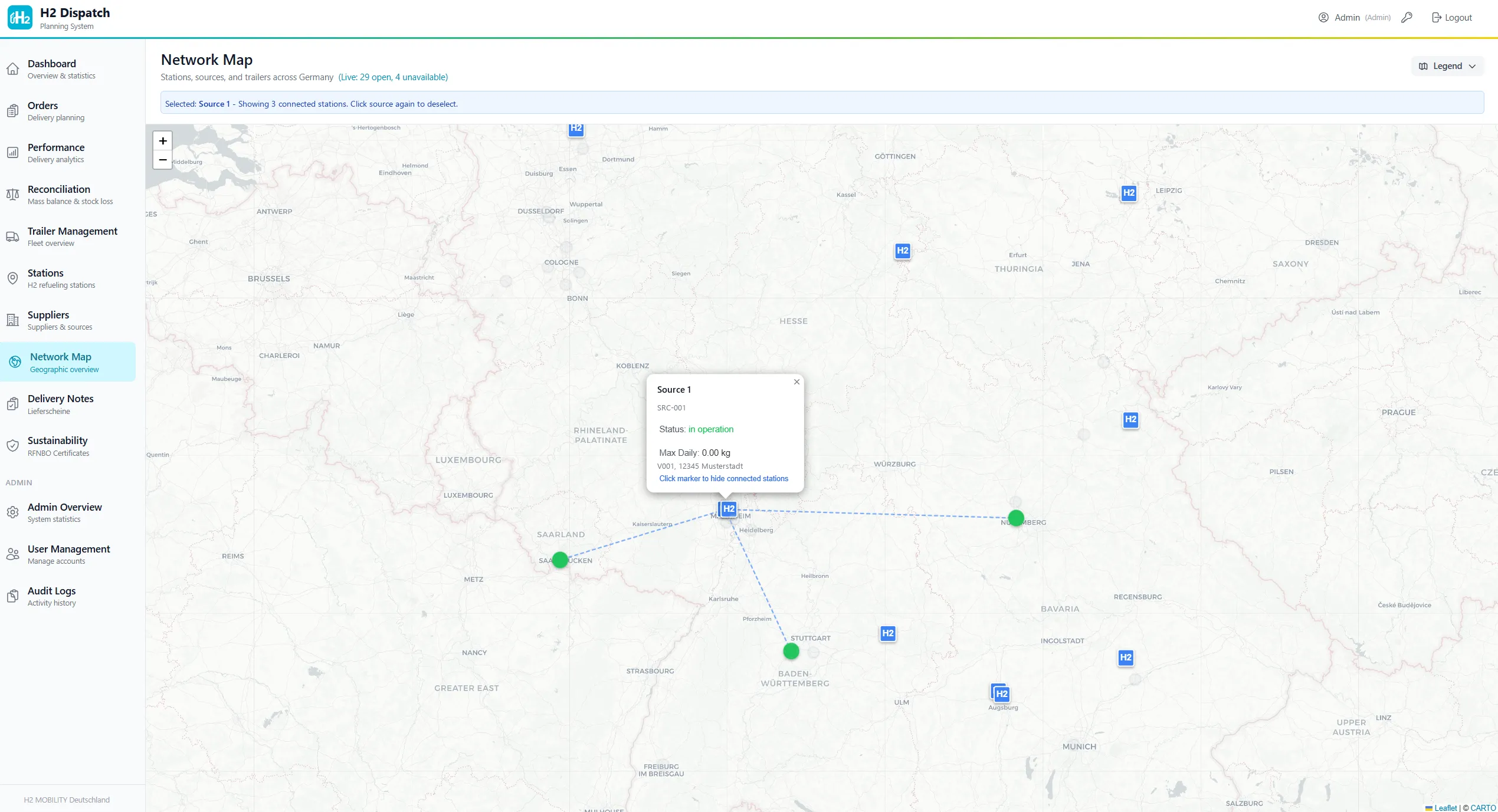The height and width of the screenshot is (812, 1498).
Task: Select H2 source marker at Augsburg
Action: pyautogui.click(x=1002, y=694)
